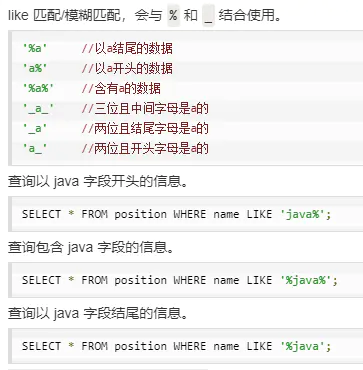Click comment 以a结尾的数据
Image resolution: width=363 pixels, height=370 pixels.
click(x=127, y=49)
